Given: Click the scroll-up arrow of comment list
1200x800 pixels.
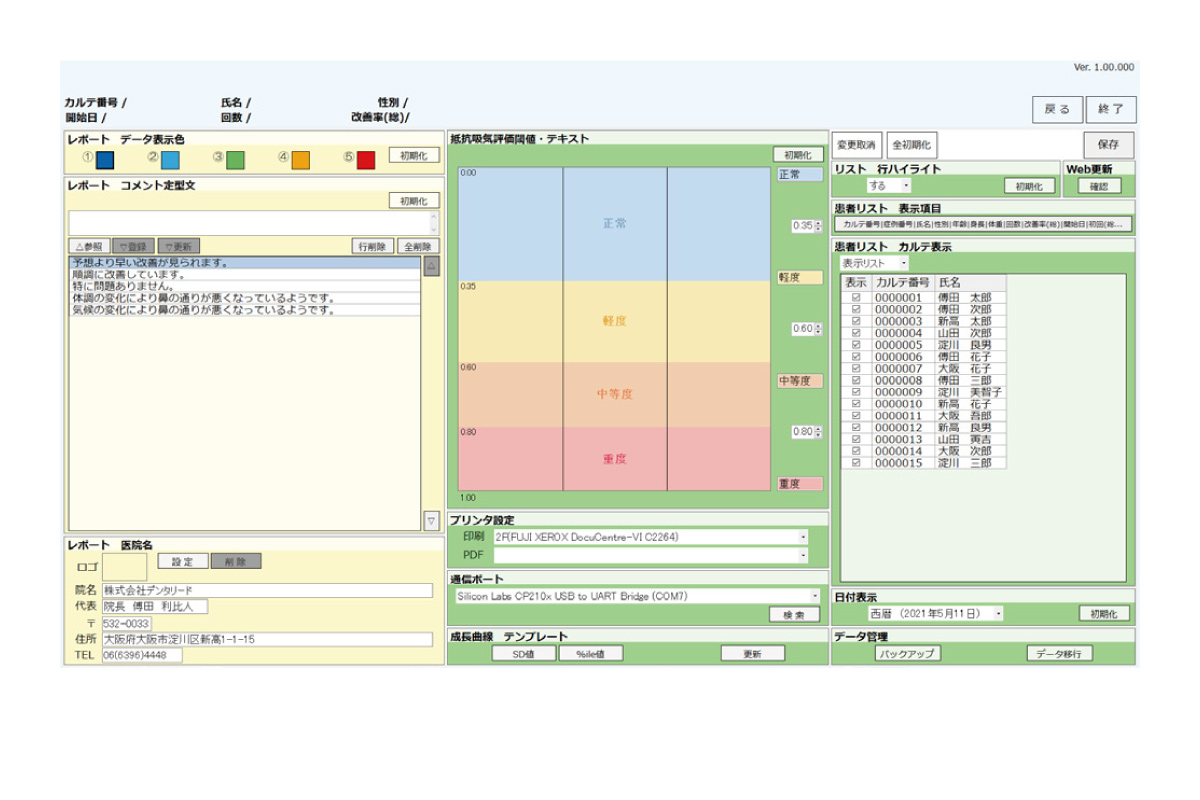Looking at the screenshot, I should click(x=432, y=266).
